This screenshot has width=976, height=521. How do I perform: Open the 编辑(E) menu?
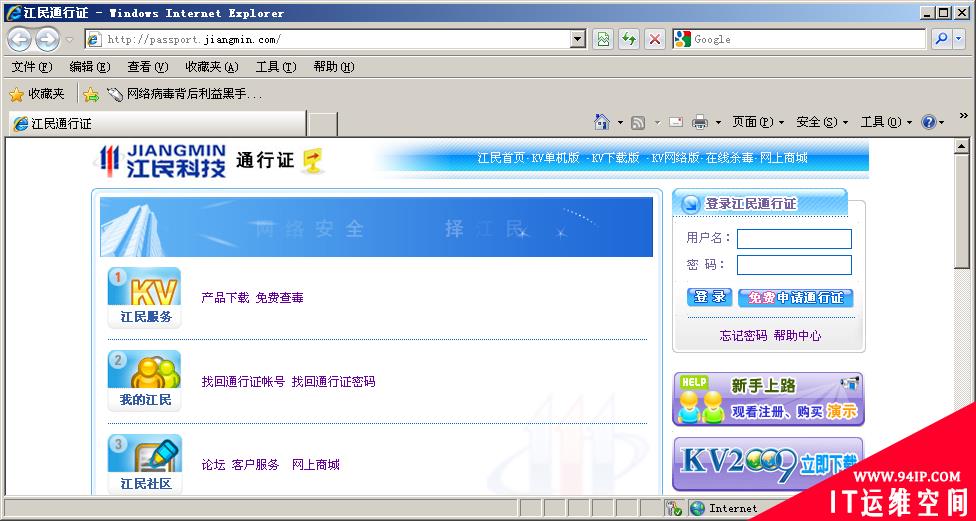90,67
